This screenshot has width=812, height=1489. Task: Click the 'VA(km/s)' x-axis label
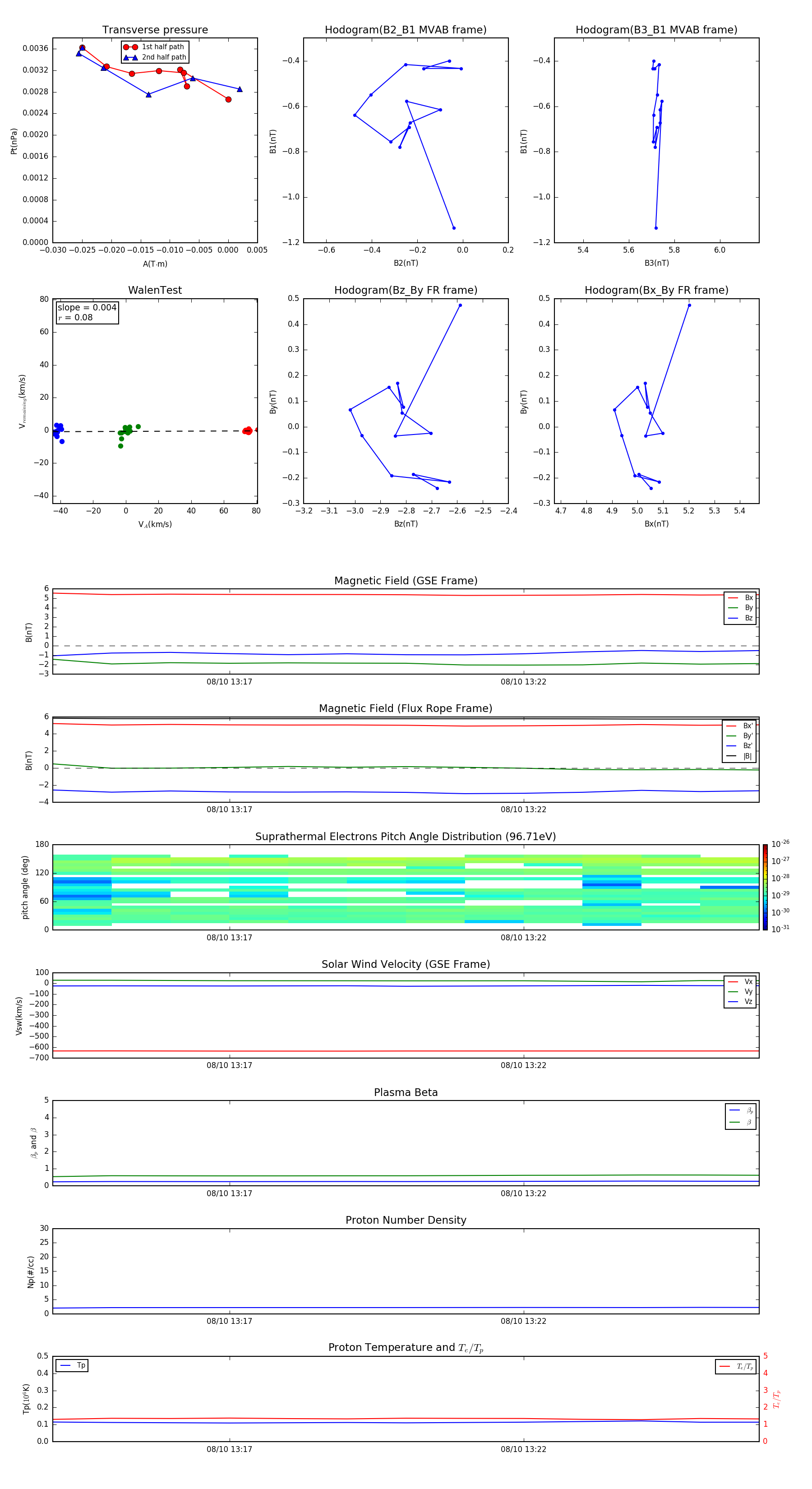pos(155,524)
